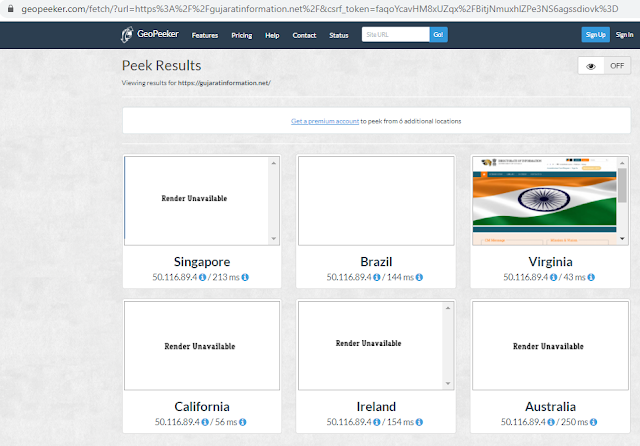
Task: Click Ireland IP address info icon
Action: (x=377, y=422)
